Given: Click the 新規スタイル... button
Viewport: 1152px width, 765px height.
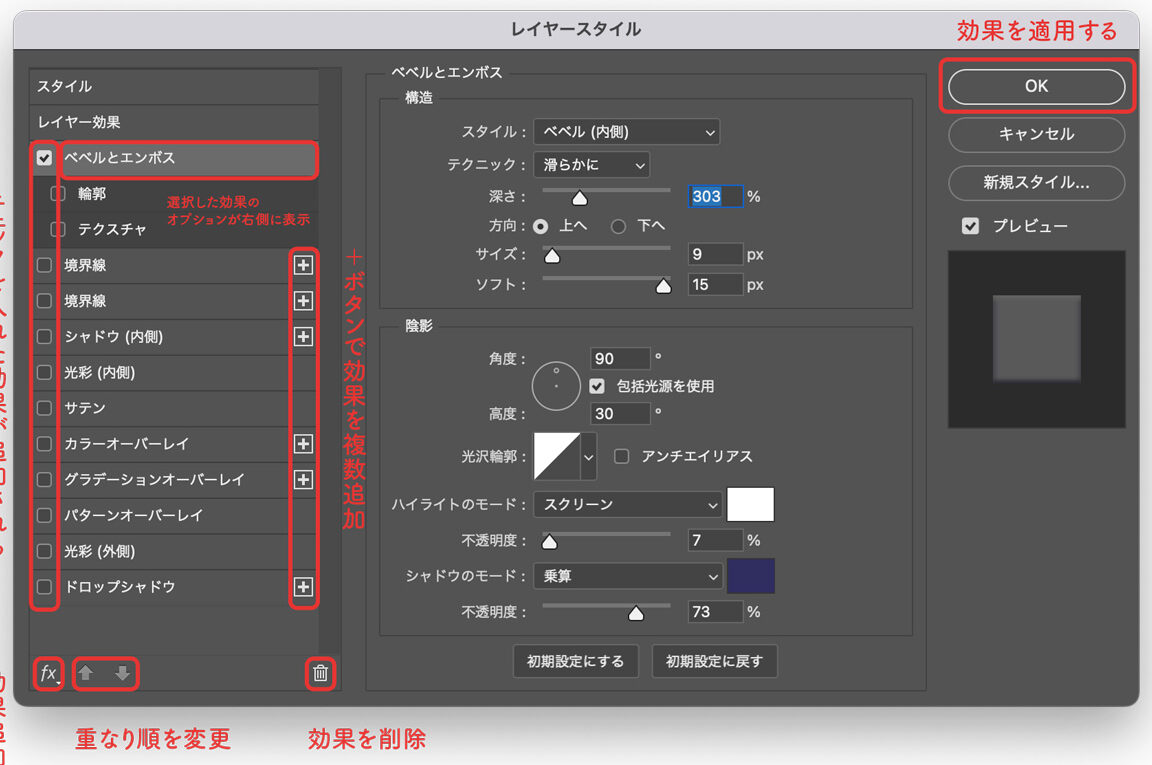Looking at the screenshot, I should [x=1037, y=183].
